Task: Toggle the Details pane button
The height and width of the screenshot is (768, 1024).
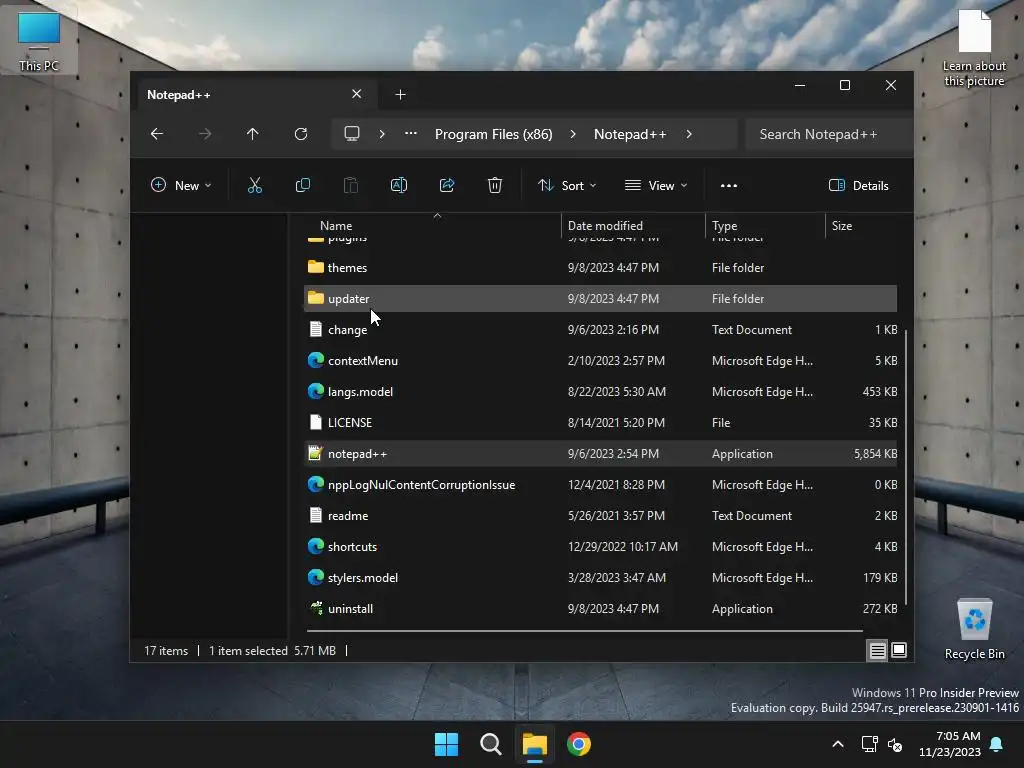Action: click(858, 185)
